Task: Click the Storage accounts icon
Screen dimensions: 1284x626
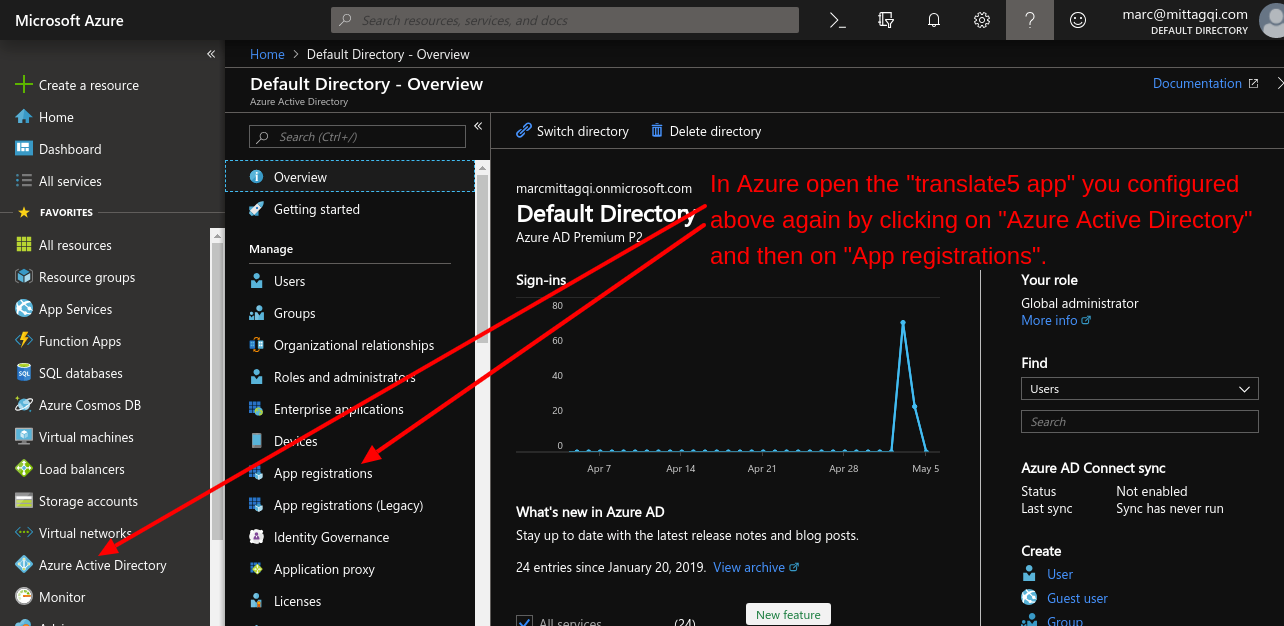Action: (x=24, y=501)
